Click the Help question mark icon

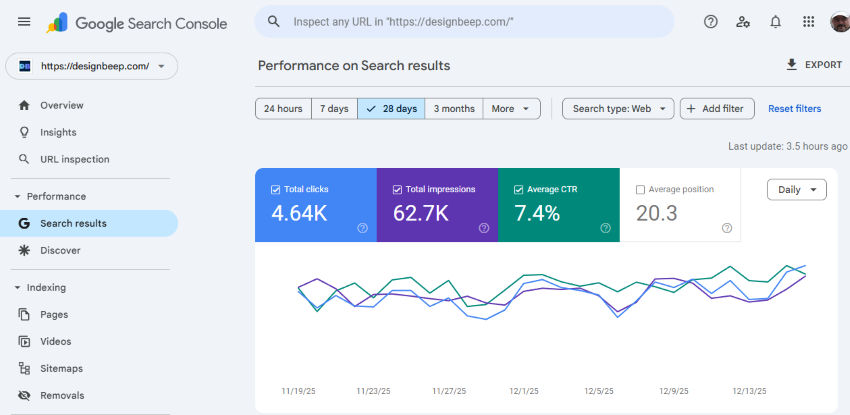click(711, 22)
